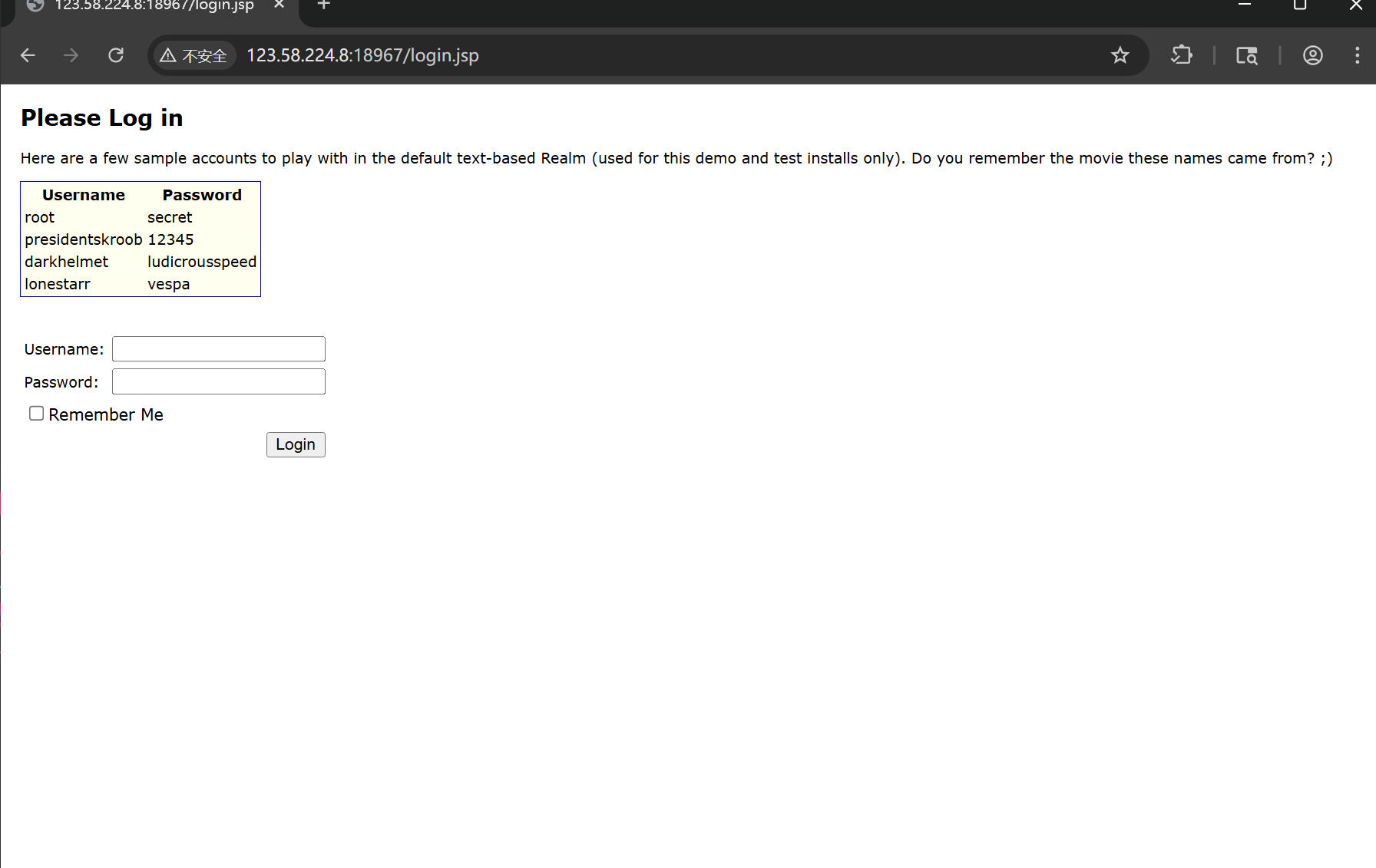Focus the Username input field
The width and height of the screenshot is (1376, 868).
(219, 348)
